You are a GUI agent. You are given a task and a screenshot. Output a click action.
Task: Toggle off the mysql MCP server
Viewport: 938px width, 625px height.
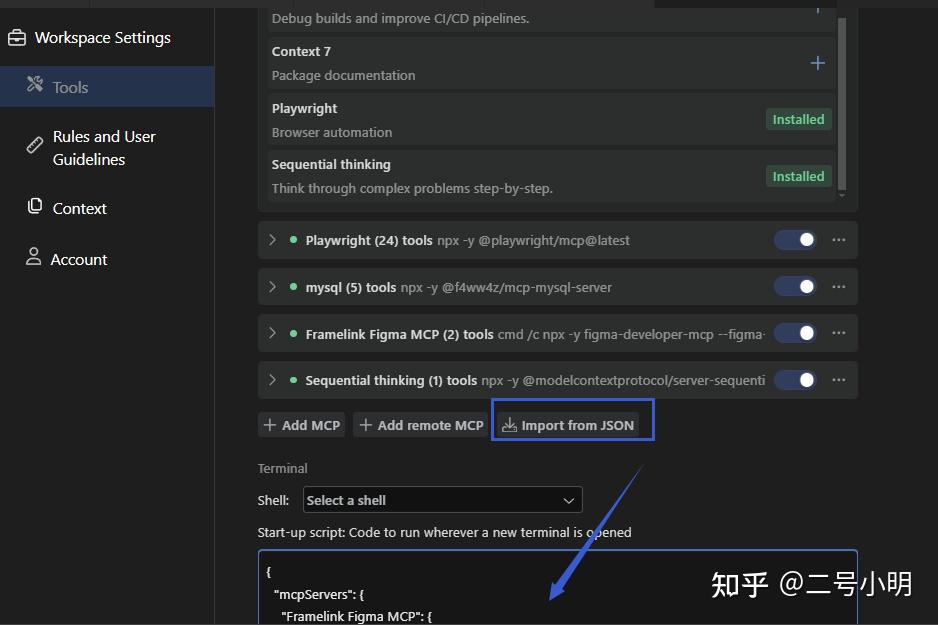point(795,286)
